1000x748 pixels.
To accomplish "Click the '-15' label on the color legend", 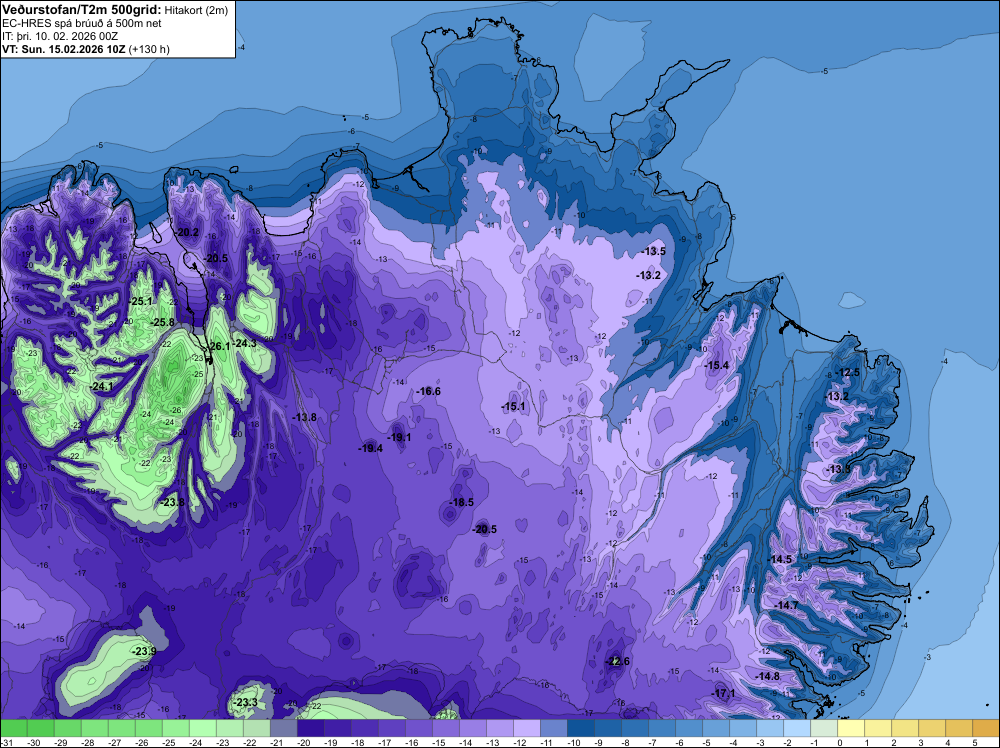I will pyautogui.click(x=438, y=743).
